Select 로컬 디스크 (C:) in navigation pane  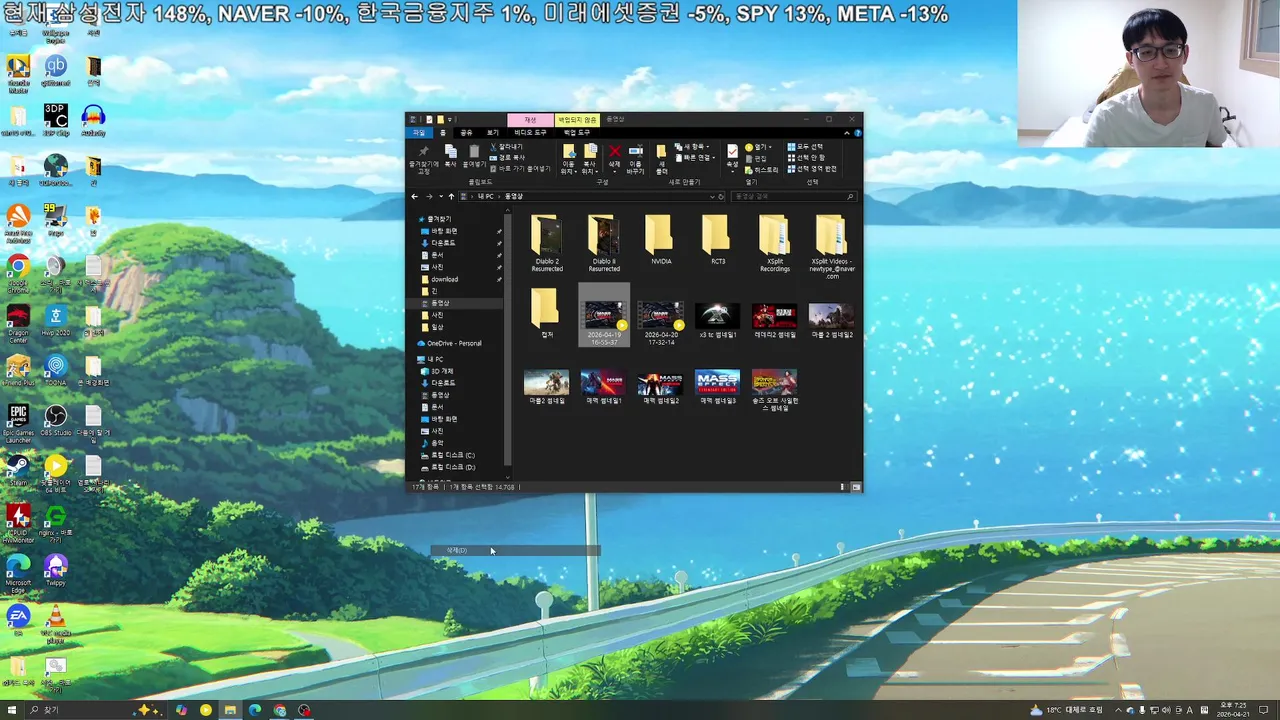tap(453, 455)
